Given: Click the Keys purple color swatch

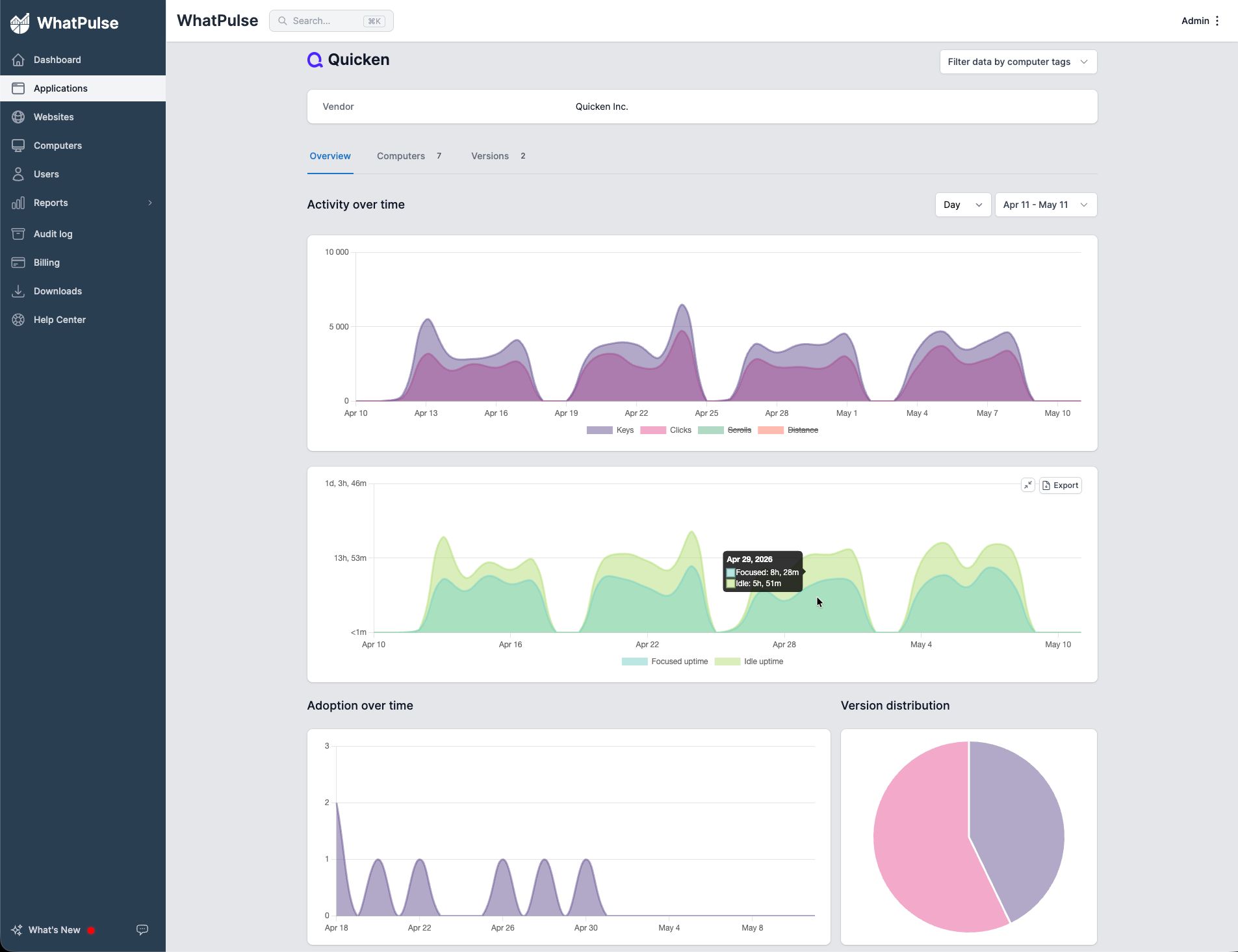Looking at the screenshot, I should 599,430.
